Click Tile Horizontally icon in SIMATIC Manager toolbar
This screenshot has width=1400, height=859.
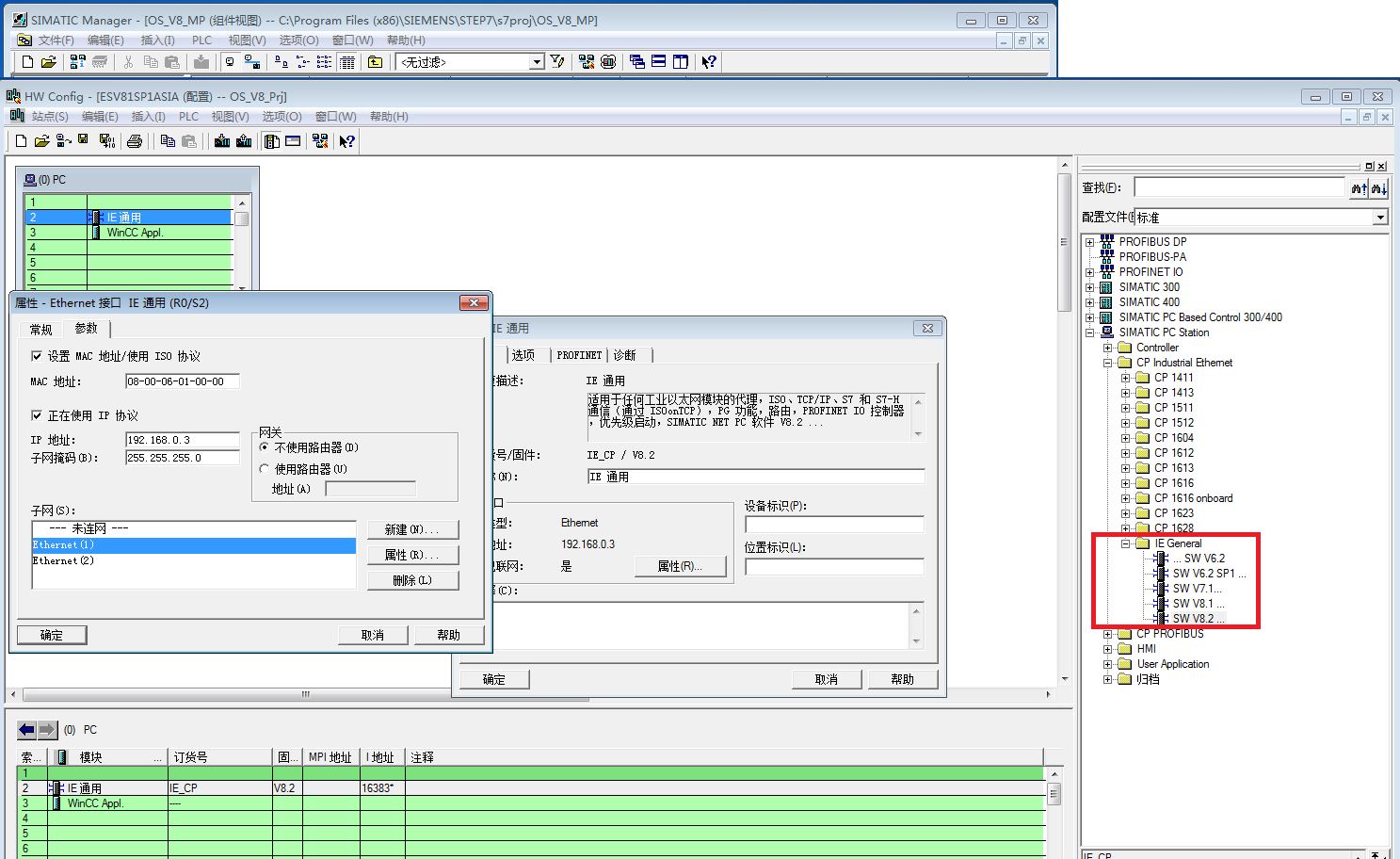click(x=659, y=62)
